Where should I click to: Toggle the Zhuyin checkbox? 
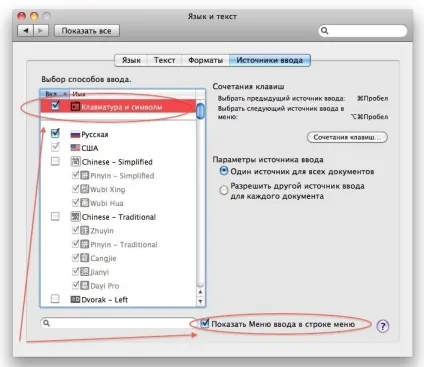76,230
